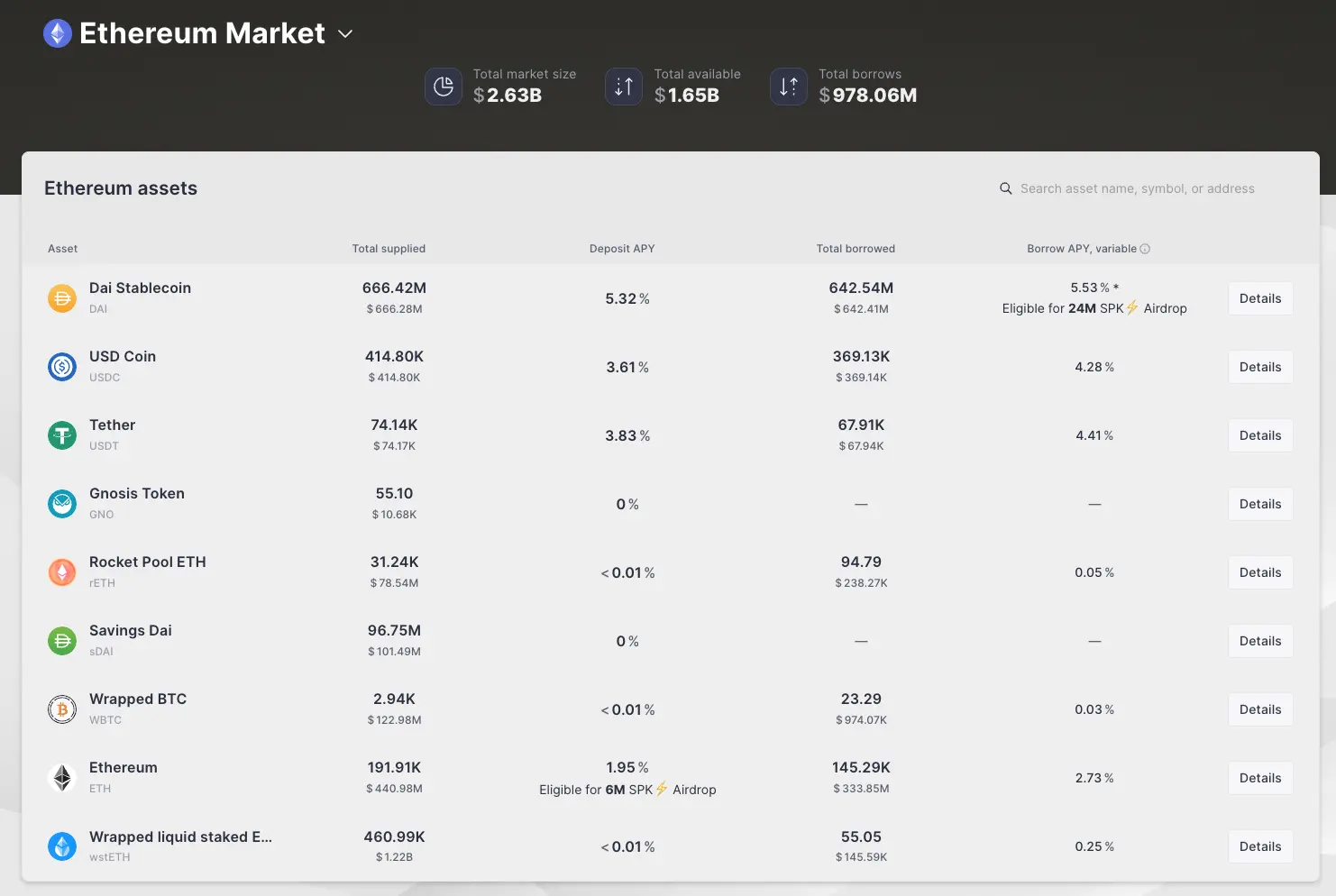Open Details for Ethereum ETH
The image size is (1336, 896).
pyautogui.click(x=1260, y=778)
